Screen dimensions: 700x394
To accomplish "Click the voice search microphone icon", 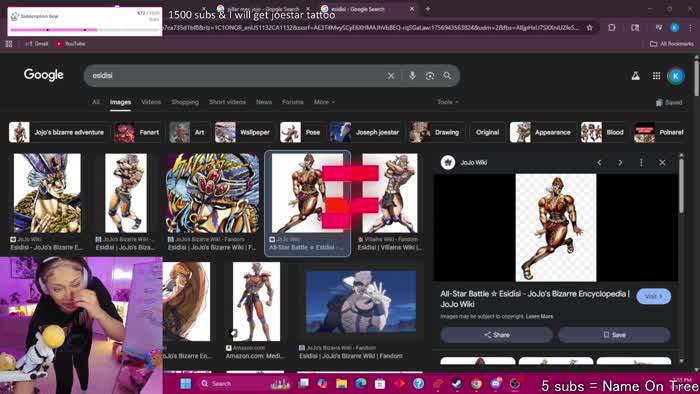I will tap(412, 76).
